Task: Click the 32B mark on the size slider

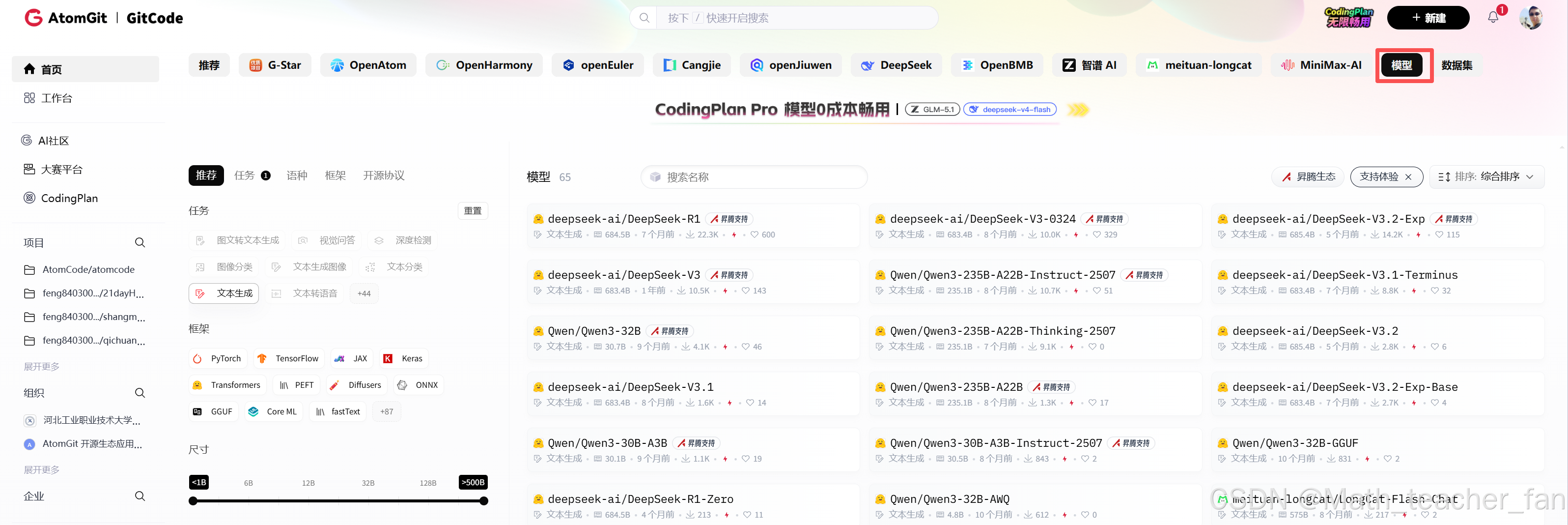Action: (367, 483)
